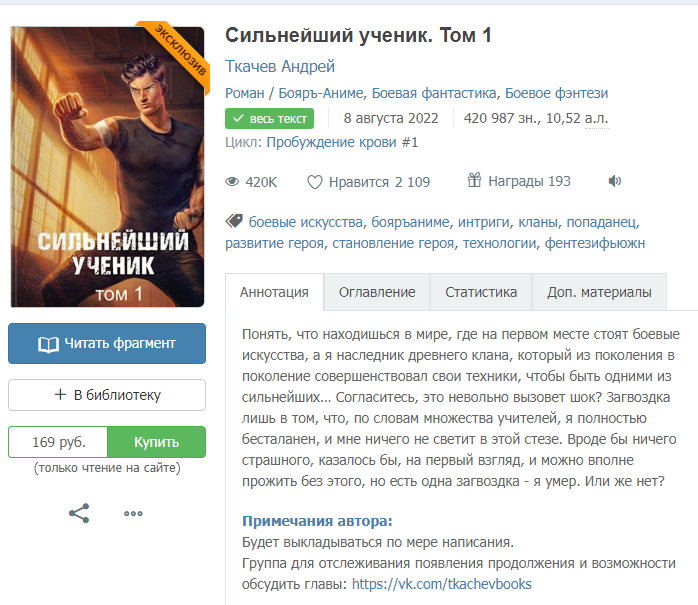
Task: Click the попаданец tag link
Action: click(x=601, y=222)
